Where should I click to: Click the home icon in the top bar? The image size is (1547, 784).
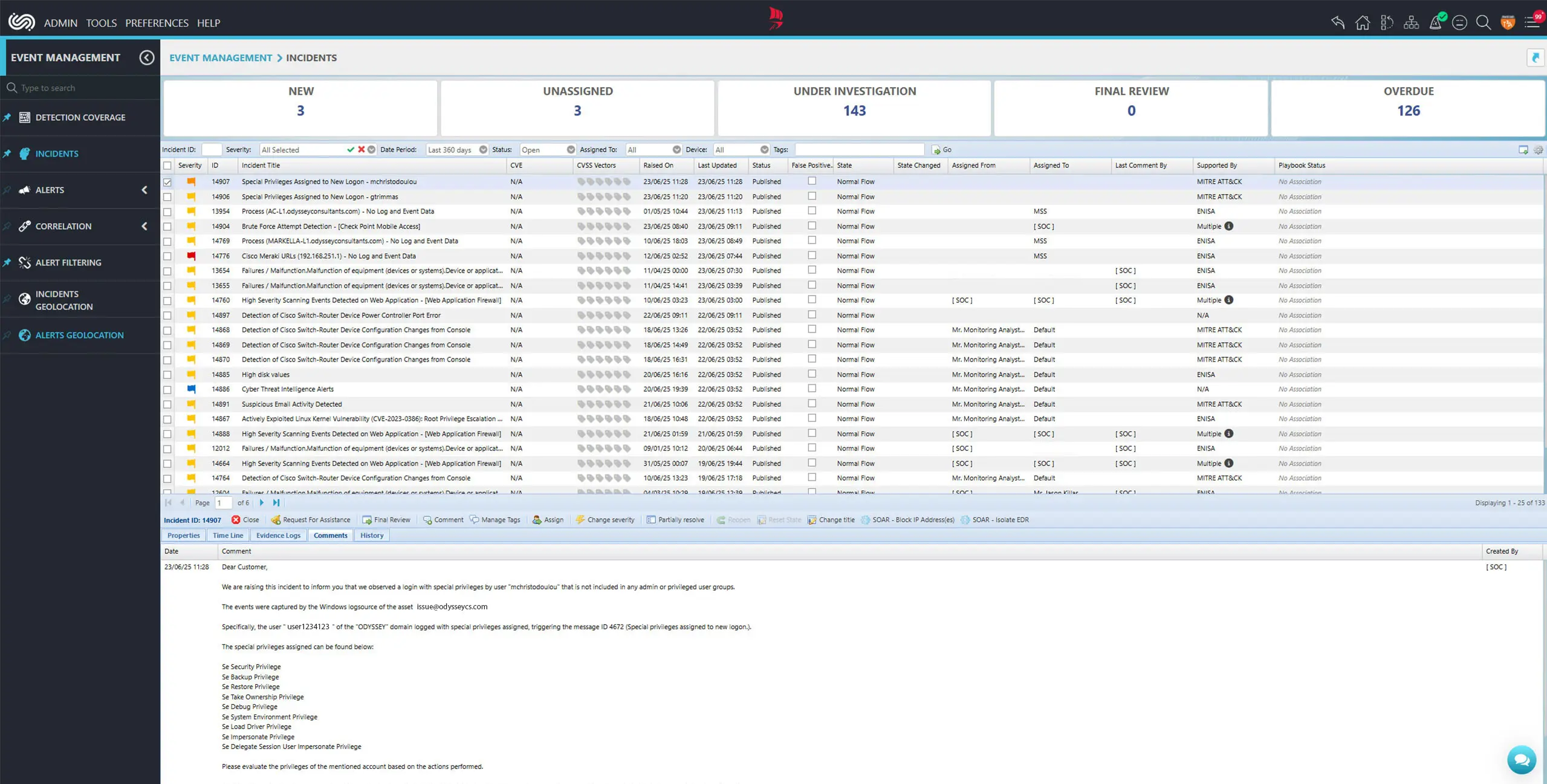click(1363, 22)
